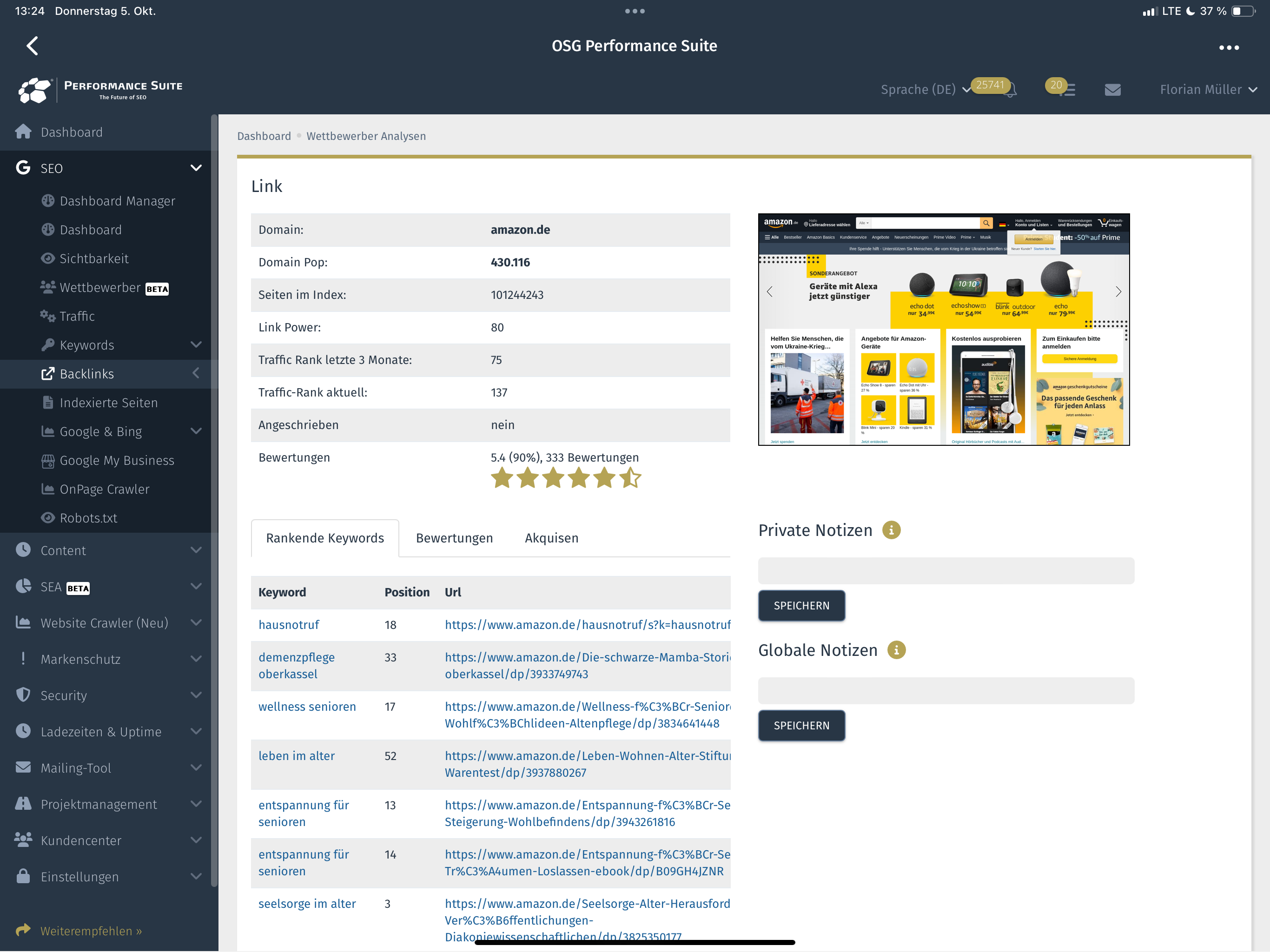Click the star rating for Bewertungen

pos(566,478)
